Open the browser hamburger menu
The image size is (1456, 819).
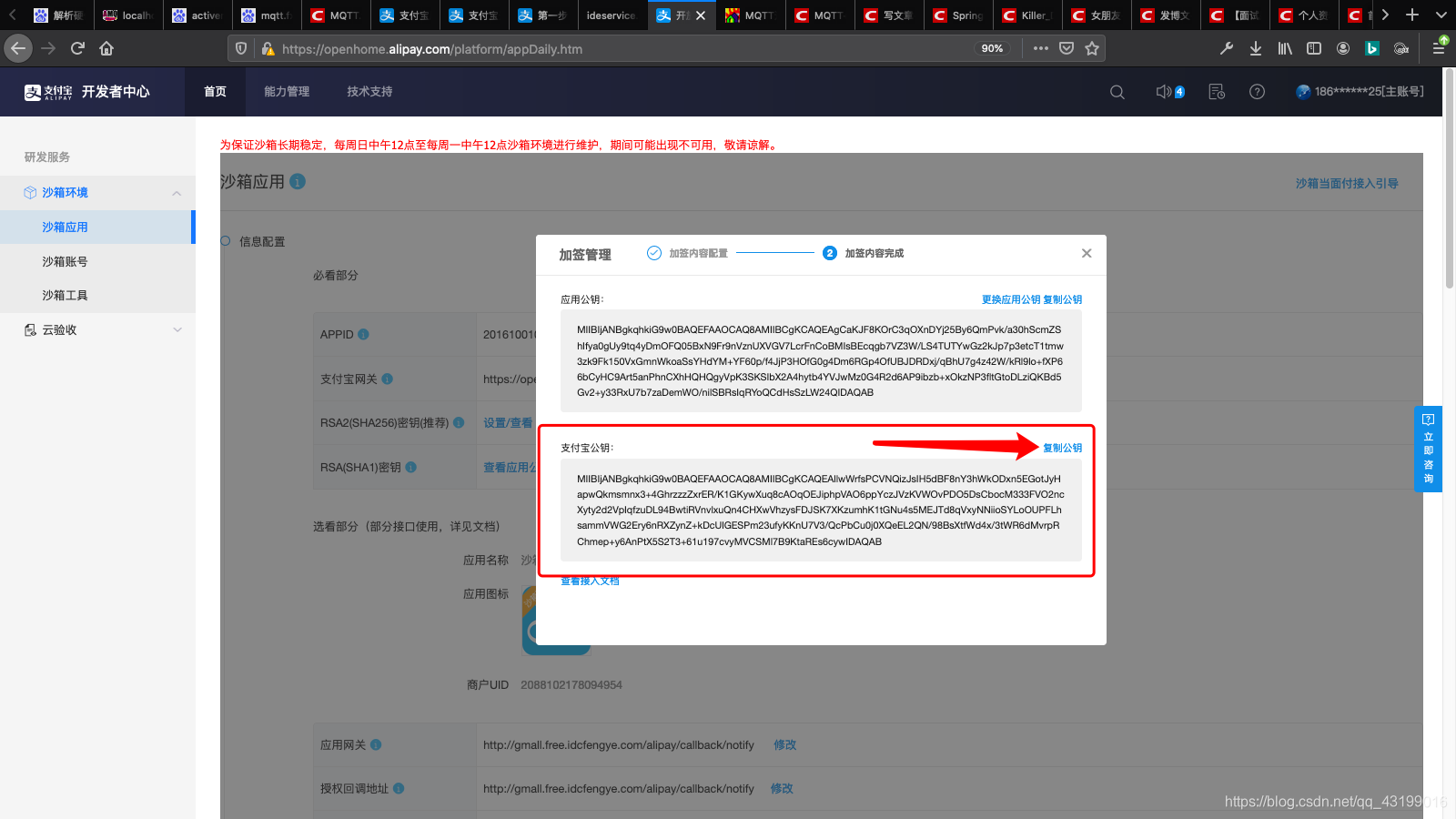click(x=1439, y=48)
